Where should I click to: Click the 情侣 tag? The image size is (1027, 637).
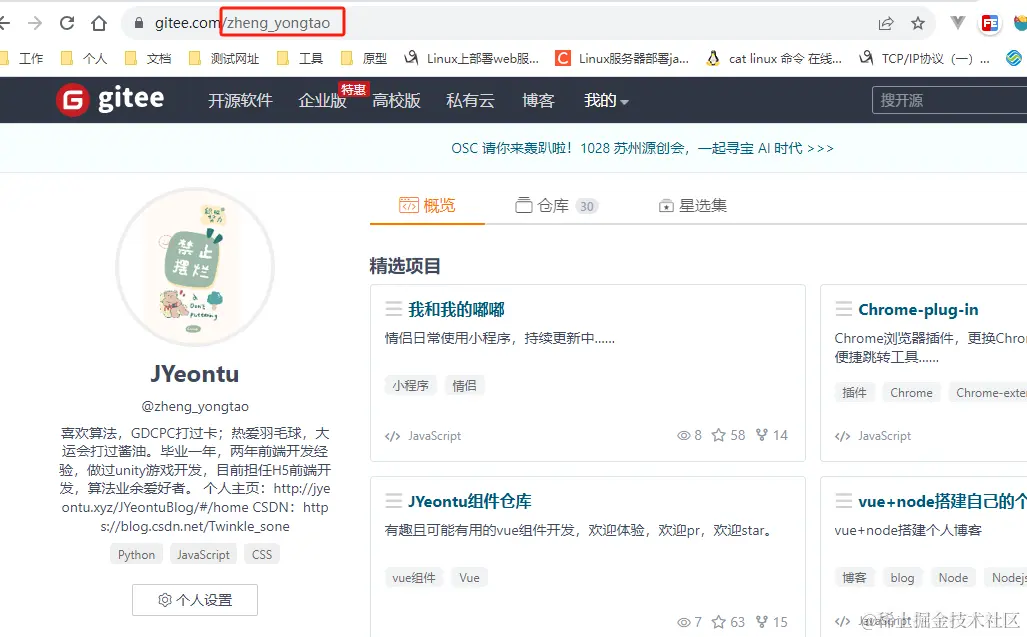(x=464, y=386)
